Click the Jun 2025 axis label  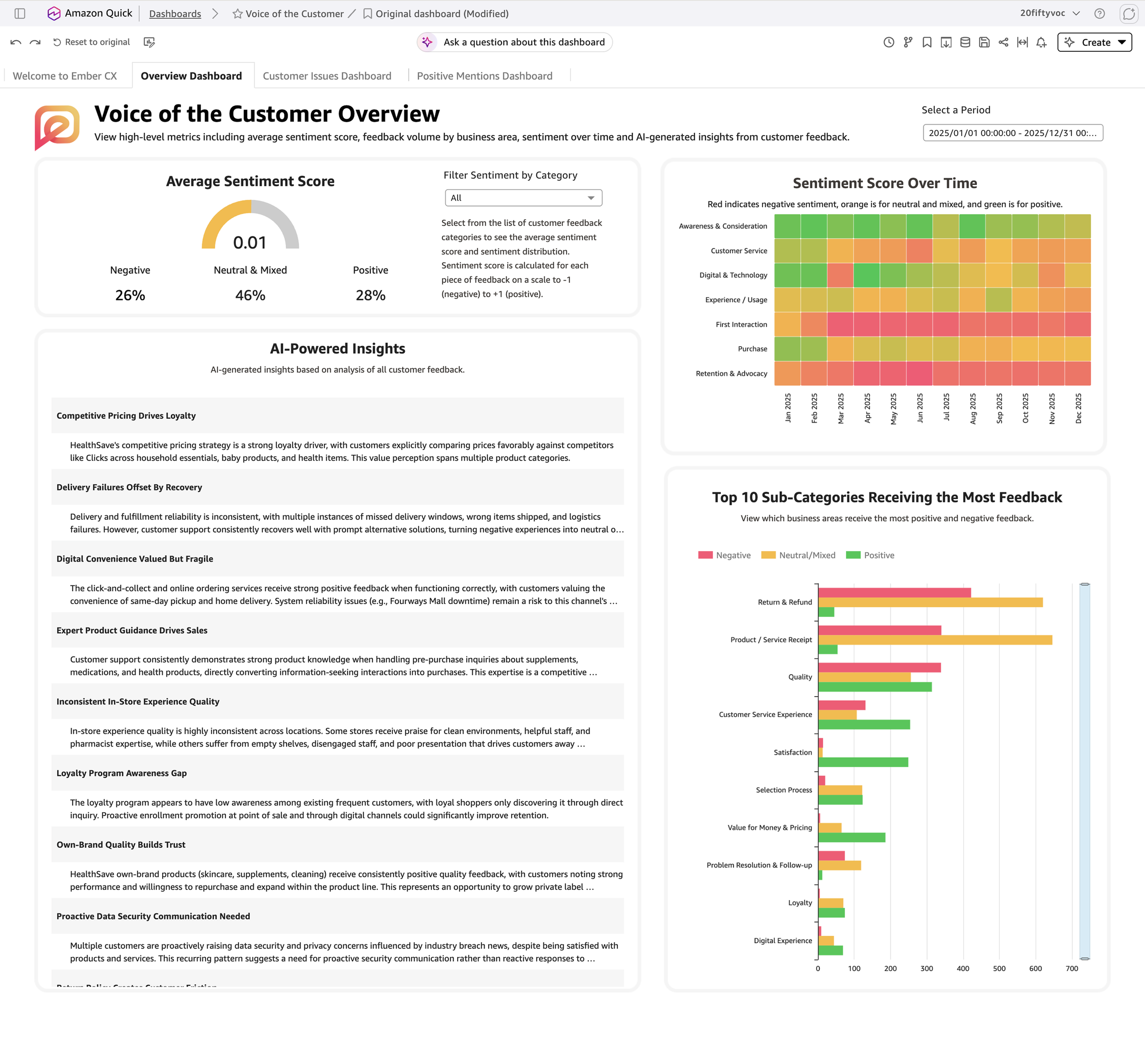[920, 408]
